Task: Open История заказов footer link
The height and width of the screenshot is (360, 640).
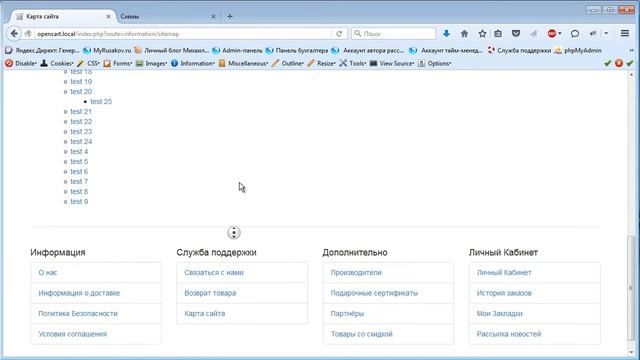Action: pos(504,293)
